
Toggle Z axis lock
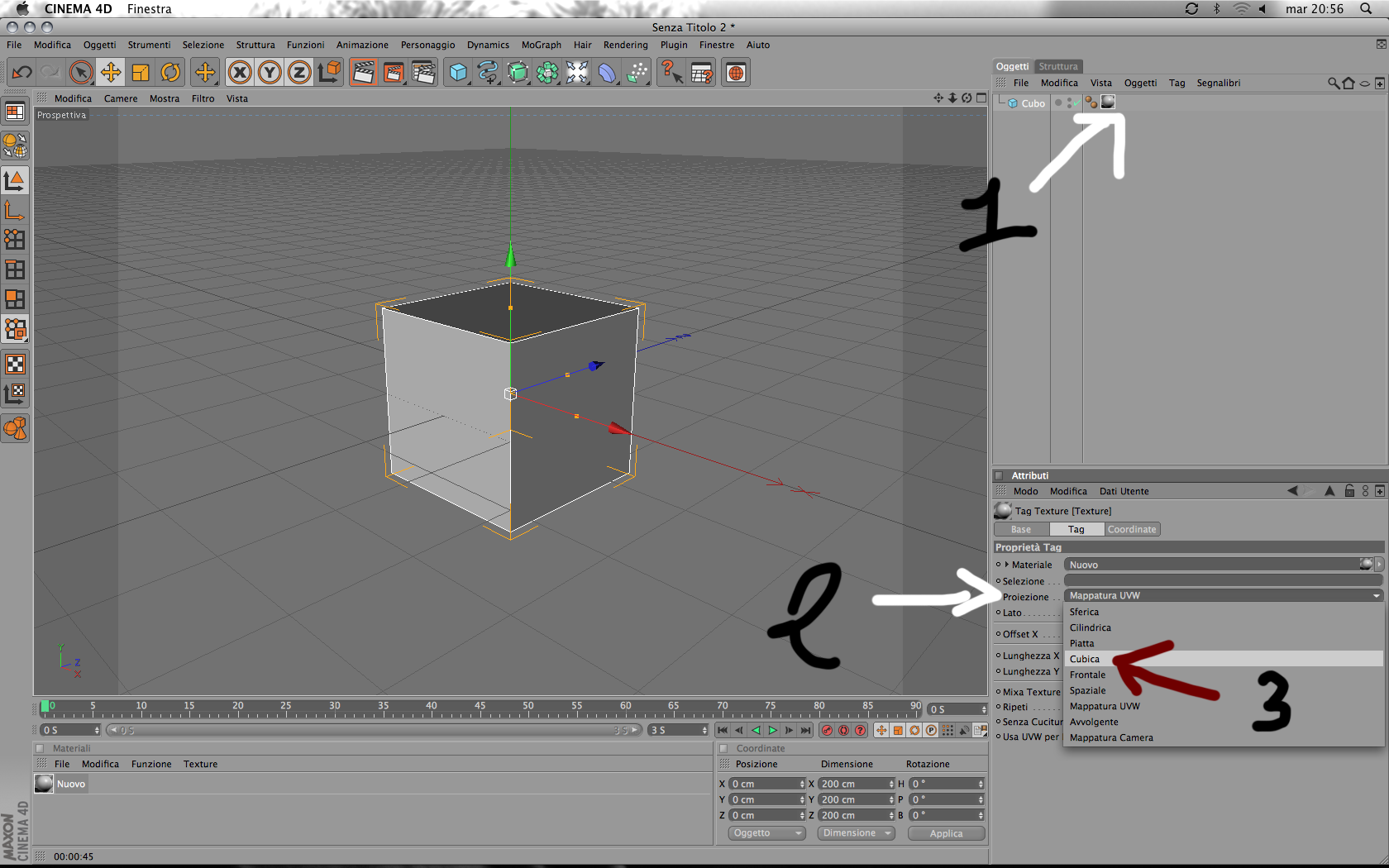coord(299,73)
